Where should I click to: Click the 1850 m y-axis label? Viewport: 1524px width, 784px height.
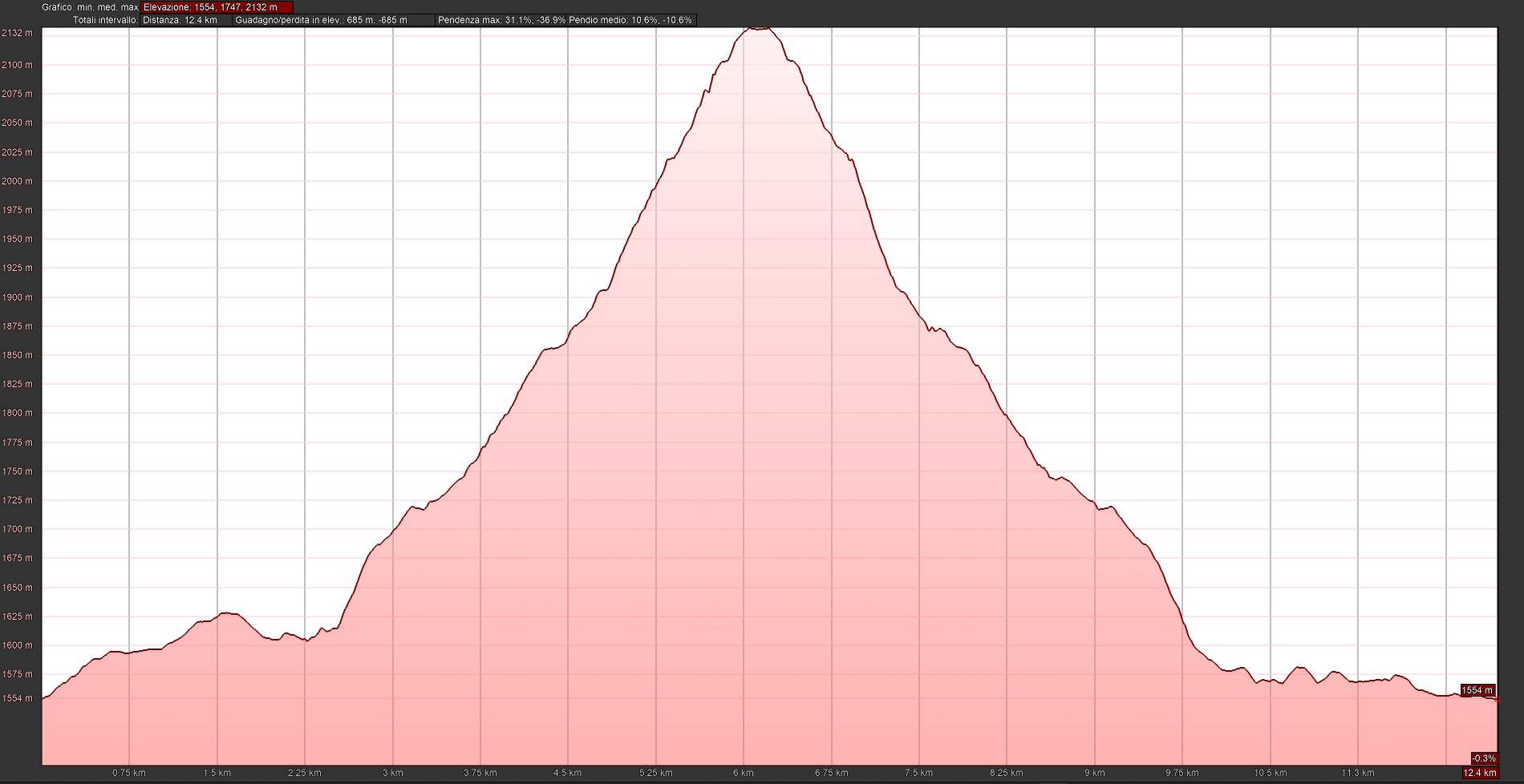(x=18, y=355)
